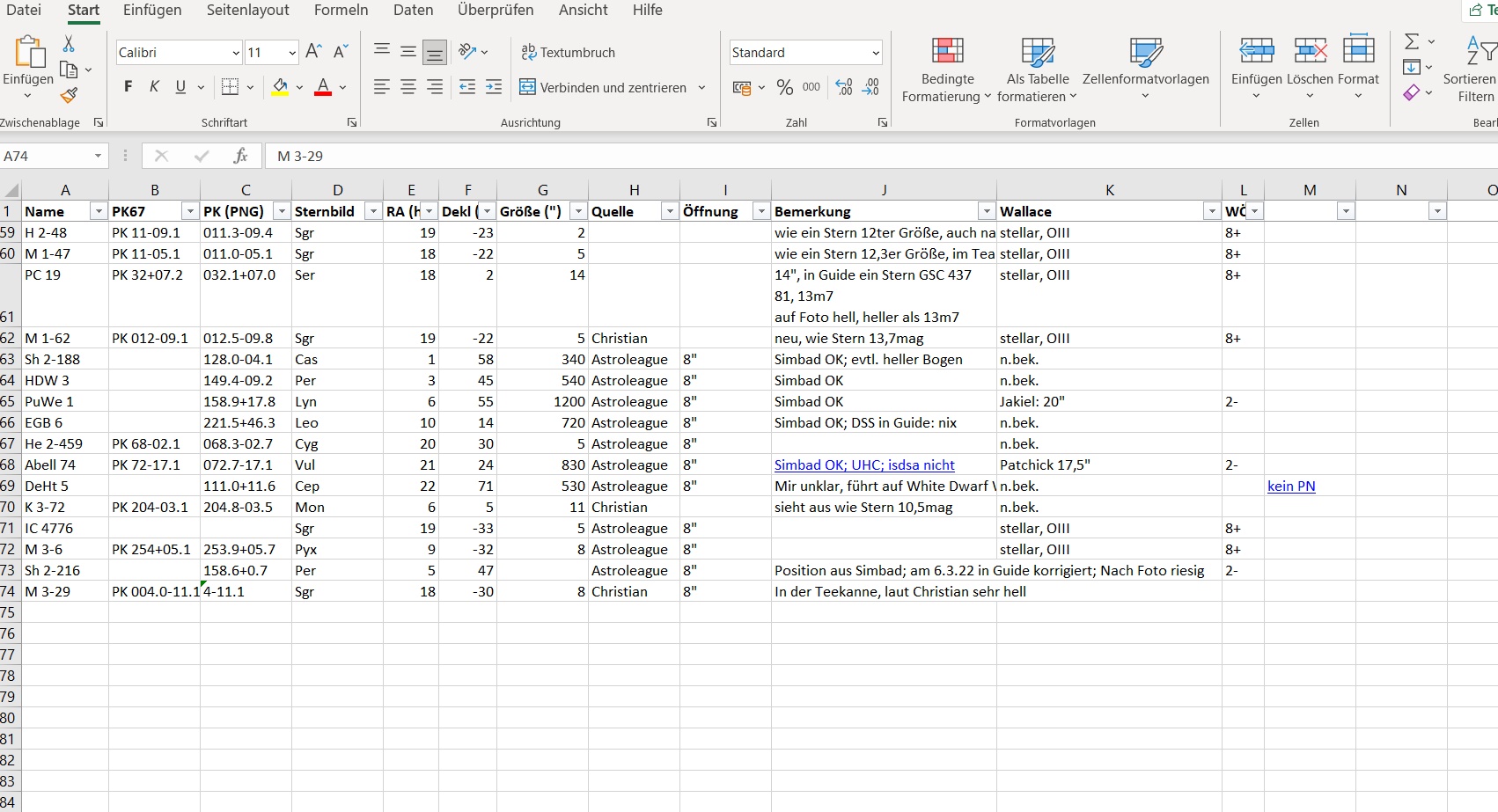Click decrease decimal places icon
The width and height of the screenshot is (1498, 812).
click(870, 87)
